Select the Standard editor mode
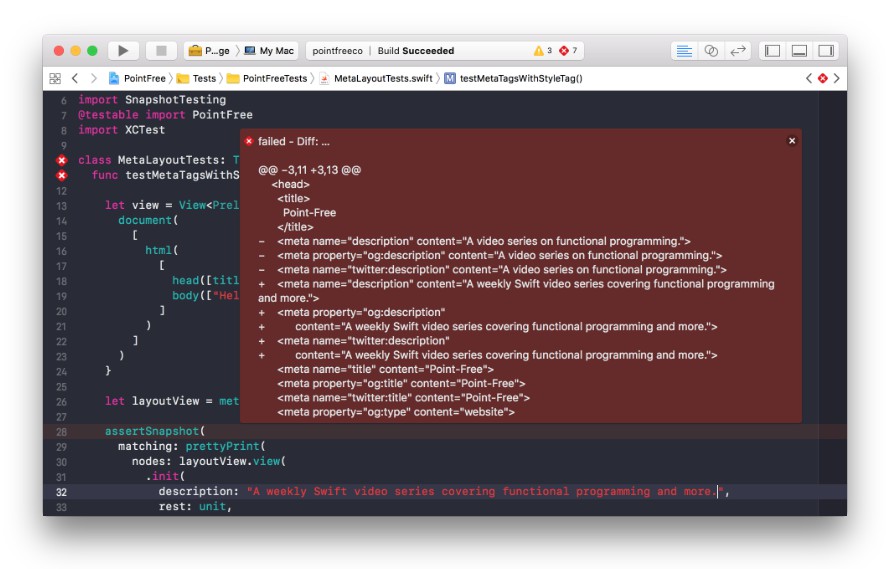The width and height of the screenshot is (886, 569). tap(684, 50)
